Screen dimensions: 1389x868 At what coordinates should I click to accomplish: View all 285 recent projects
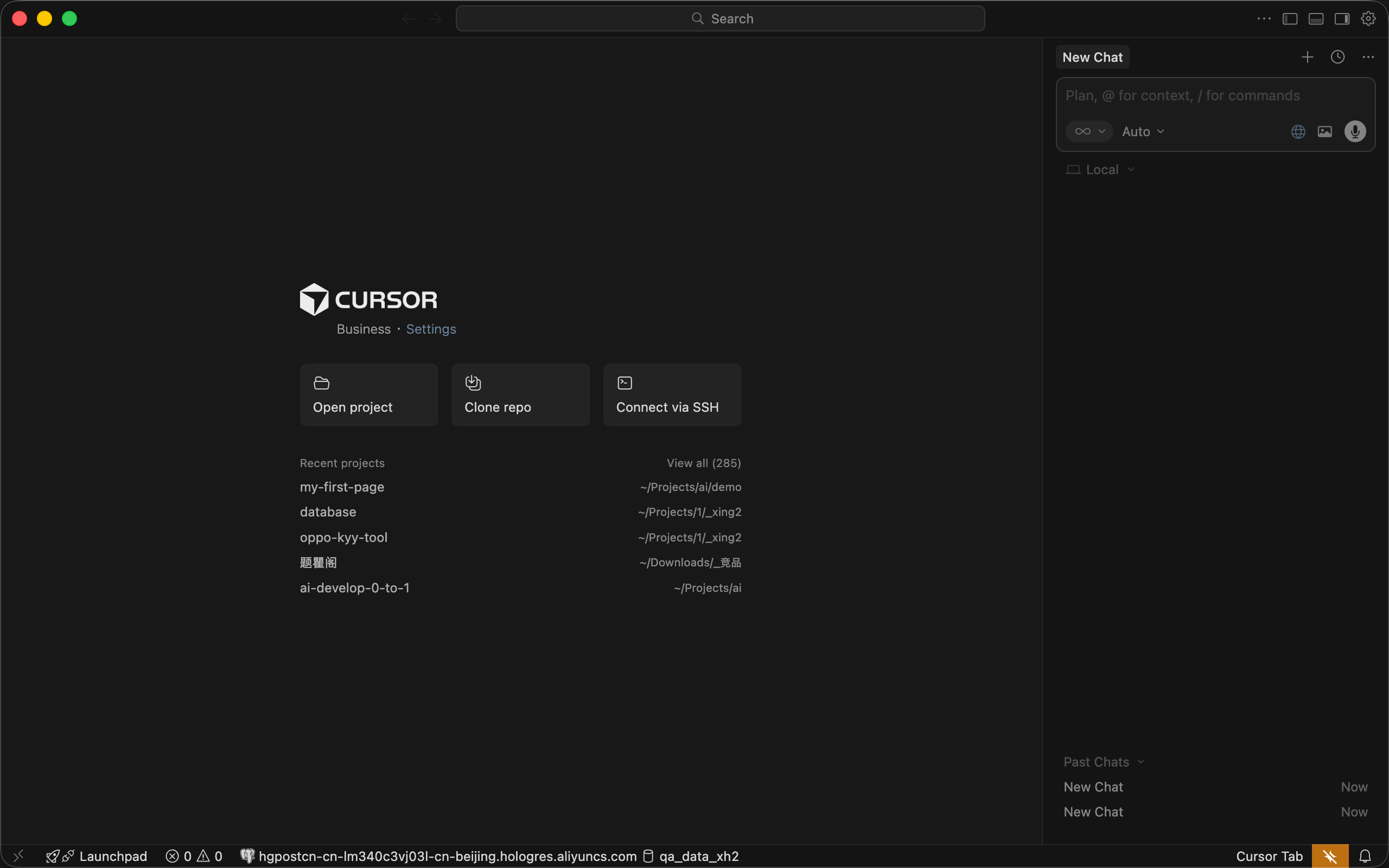(x=703, y=463)
